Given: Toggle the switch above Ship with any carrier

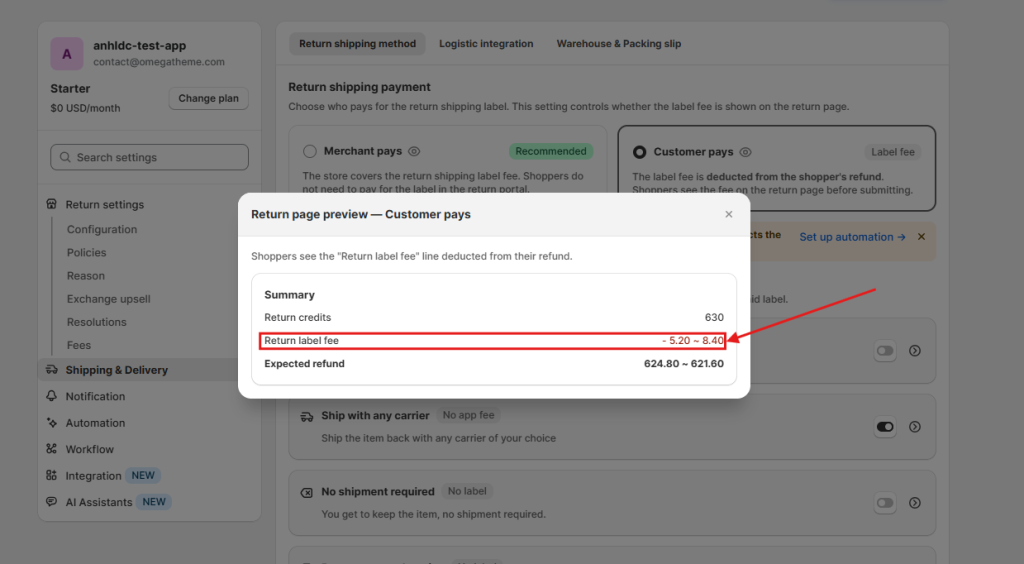Looking at the screenshot, I should click(x=885, y=351).
